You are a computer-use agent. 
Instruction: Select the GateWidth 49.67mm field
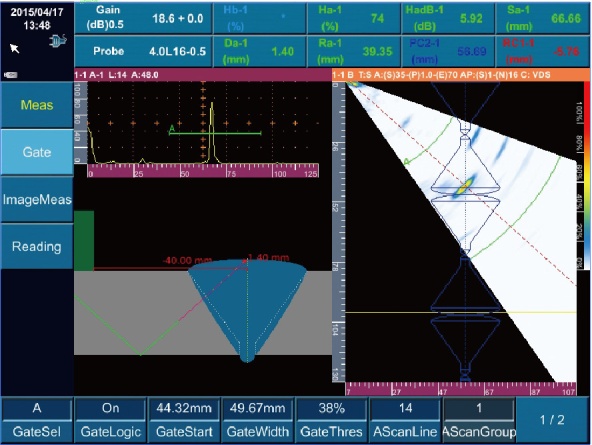257,420
